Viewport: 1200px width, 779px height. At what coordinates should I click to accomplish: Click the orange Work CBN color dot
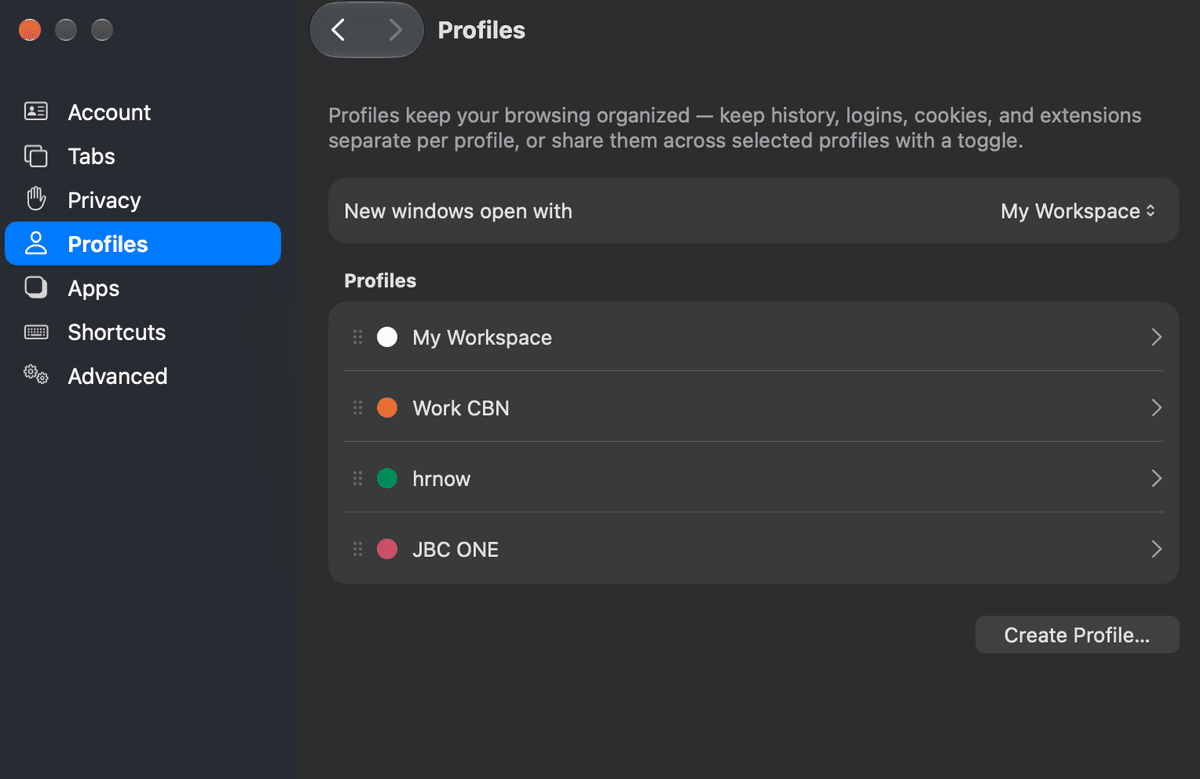pos(387,408)
